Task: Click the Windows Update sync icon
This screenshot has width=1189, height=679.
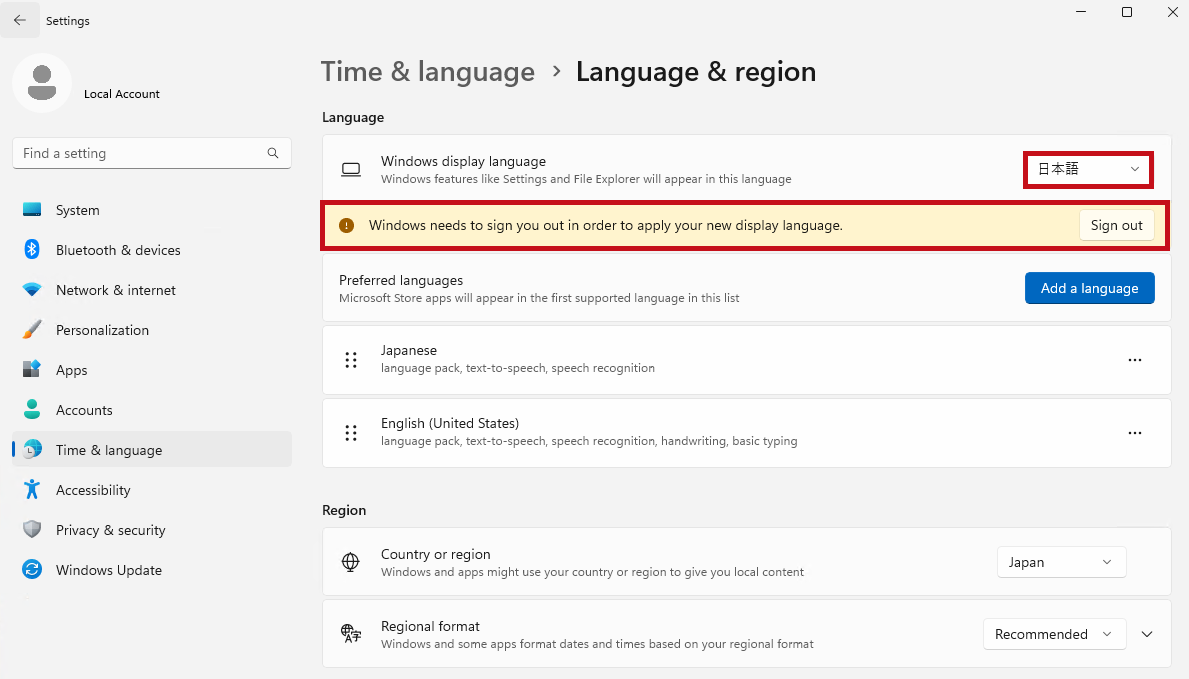Action: (32, 570)
